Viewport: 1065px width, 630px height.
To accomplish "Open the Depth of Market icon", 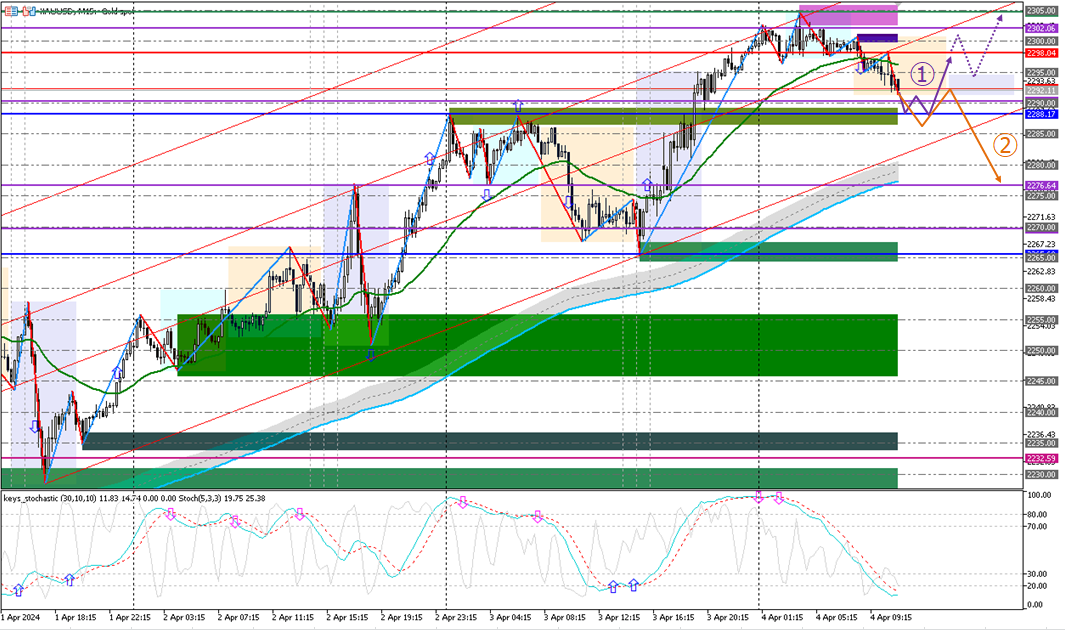I will tap(12, 11).
